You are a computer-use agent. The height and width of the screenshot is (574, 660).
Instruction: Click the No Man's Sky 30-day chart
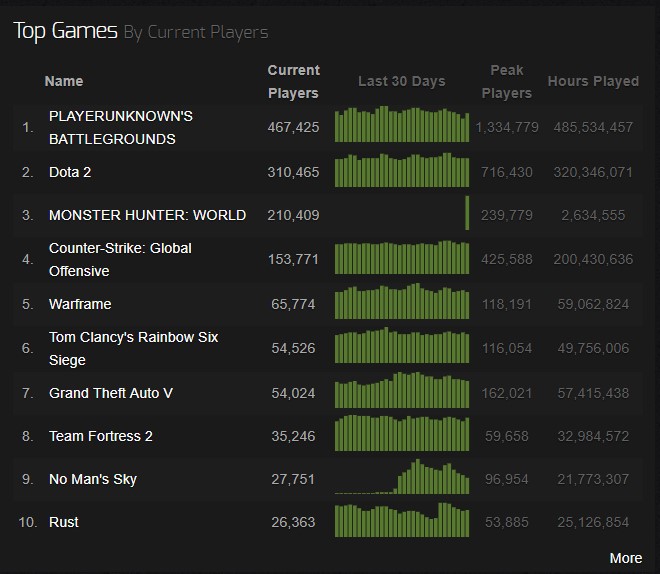point(402,476)
